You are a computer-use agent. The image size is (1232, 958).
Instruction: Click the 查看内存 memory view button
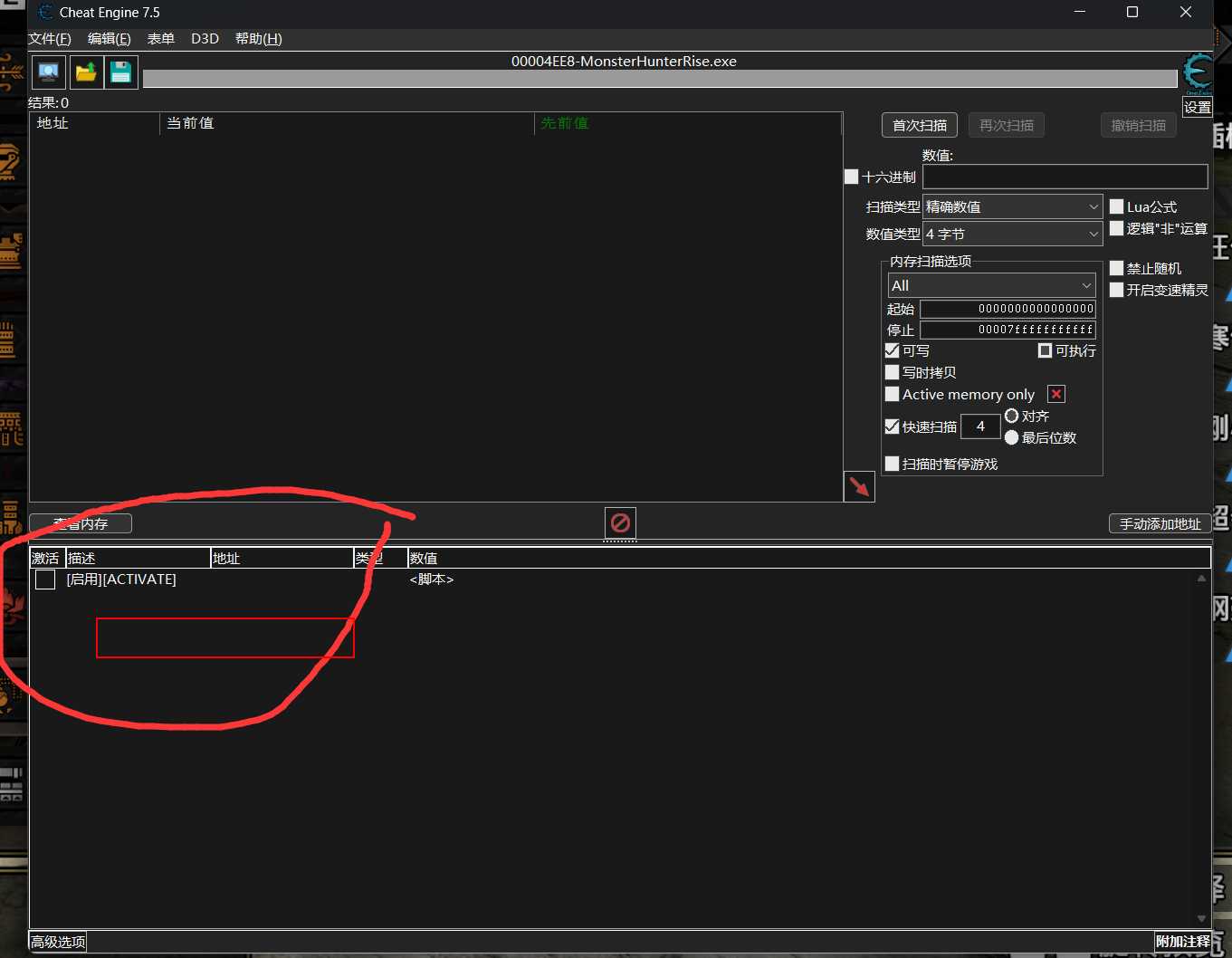point(81,523)
